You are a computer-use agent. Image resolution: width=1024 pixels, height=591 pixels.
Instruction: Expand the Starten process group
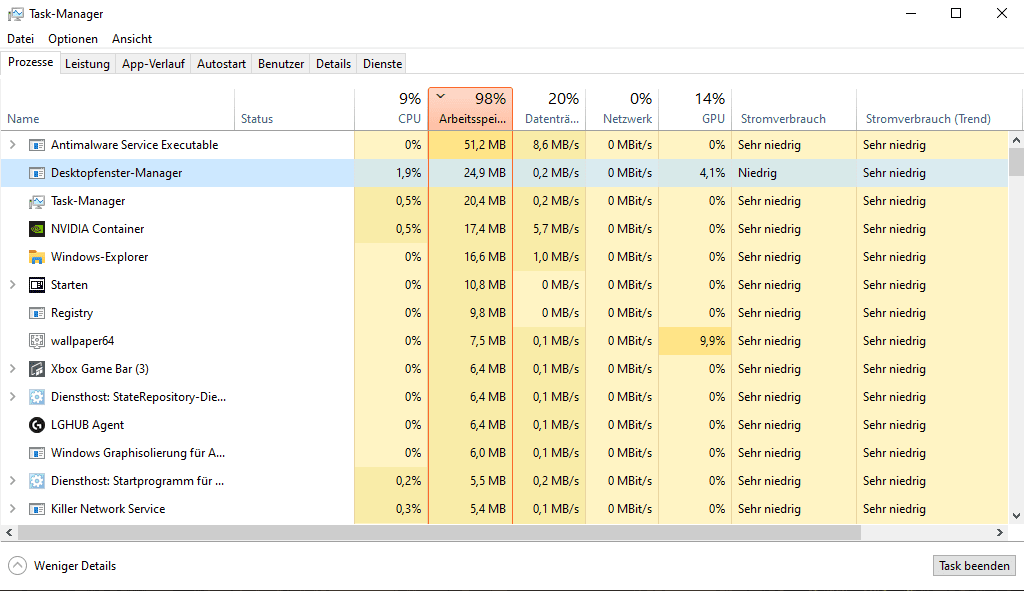click(12, 285)
